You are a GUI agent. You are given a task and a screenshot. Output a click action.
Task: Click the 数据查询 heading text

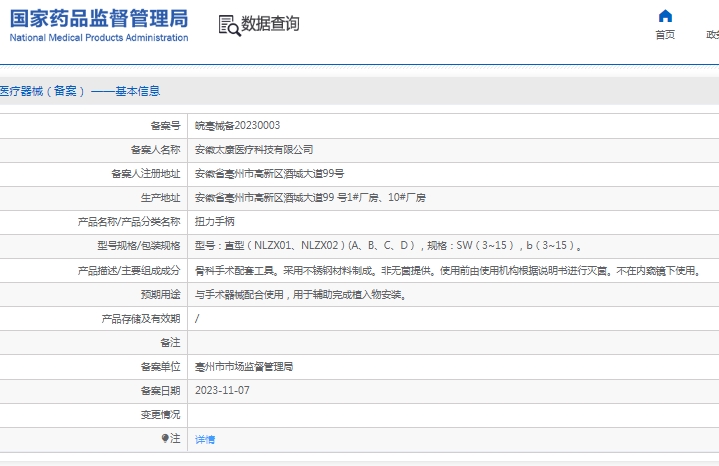270,23
